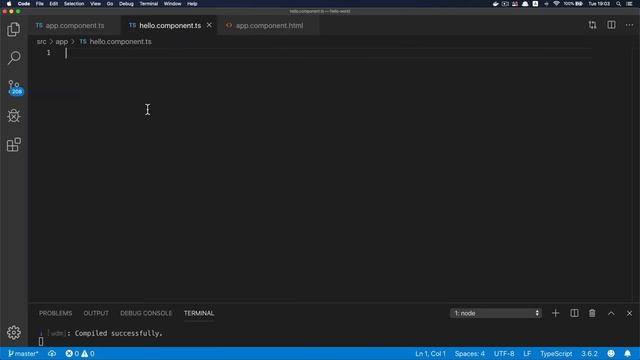Open the DEBUG CONSOLE panel tab
This screenshot has width=640, height=360.
click(146, 313)
